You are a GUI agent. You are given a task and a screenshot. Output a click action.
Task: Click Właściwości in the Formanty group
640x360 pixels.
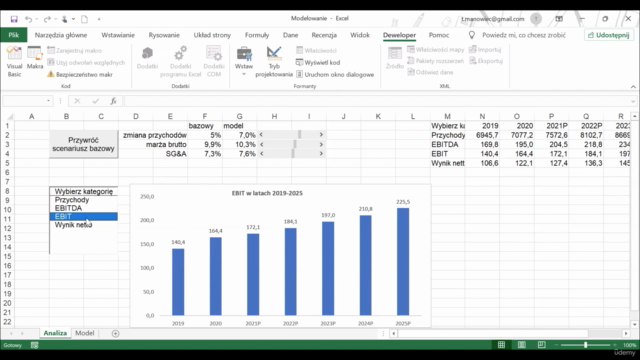pos(316,51)
